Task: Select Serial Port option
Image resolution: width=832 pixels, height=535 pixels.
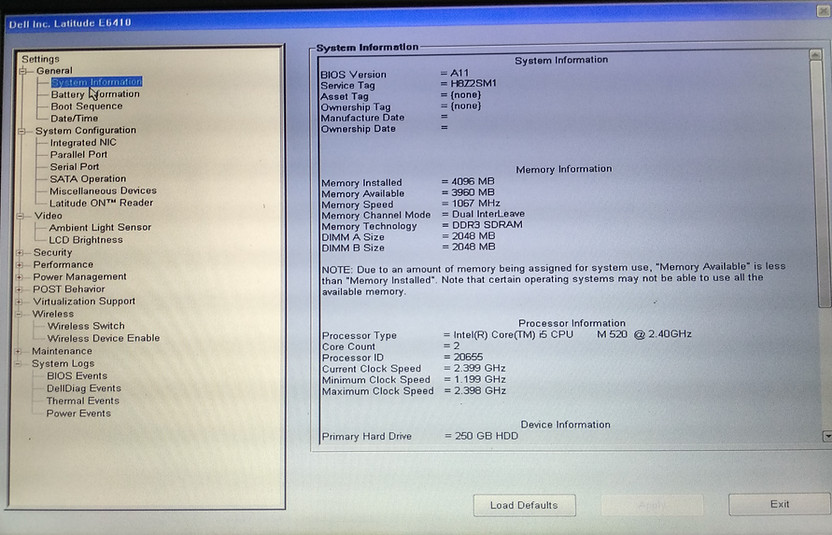Action: 74,167
